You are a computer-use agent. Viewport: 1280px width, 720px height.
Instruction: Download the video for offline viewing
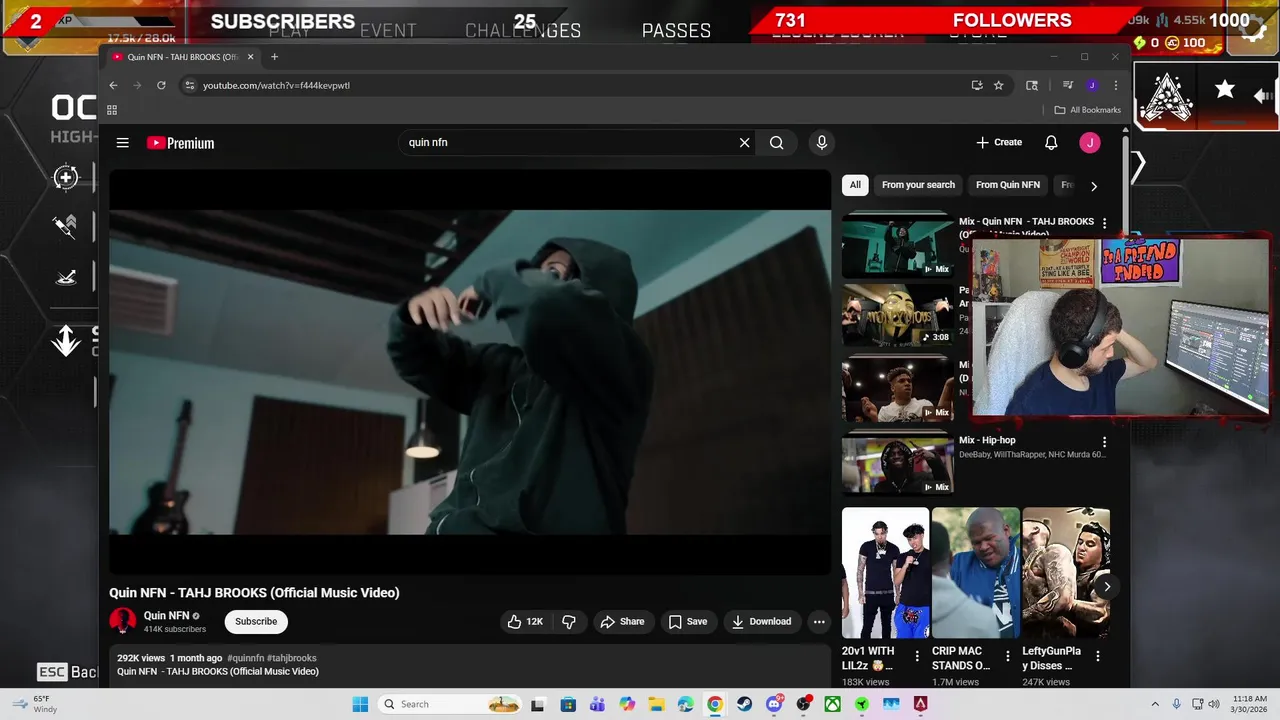(762, 622)
